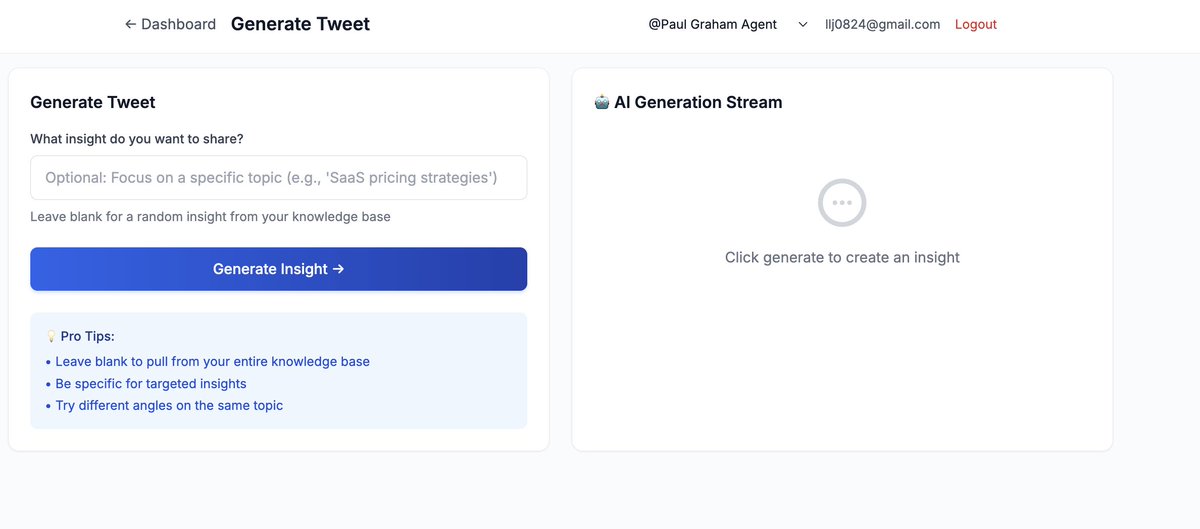Click the Generate Insight button
This screenshot has width=1200, height=529.
[x=278, y=269]
